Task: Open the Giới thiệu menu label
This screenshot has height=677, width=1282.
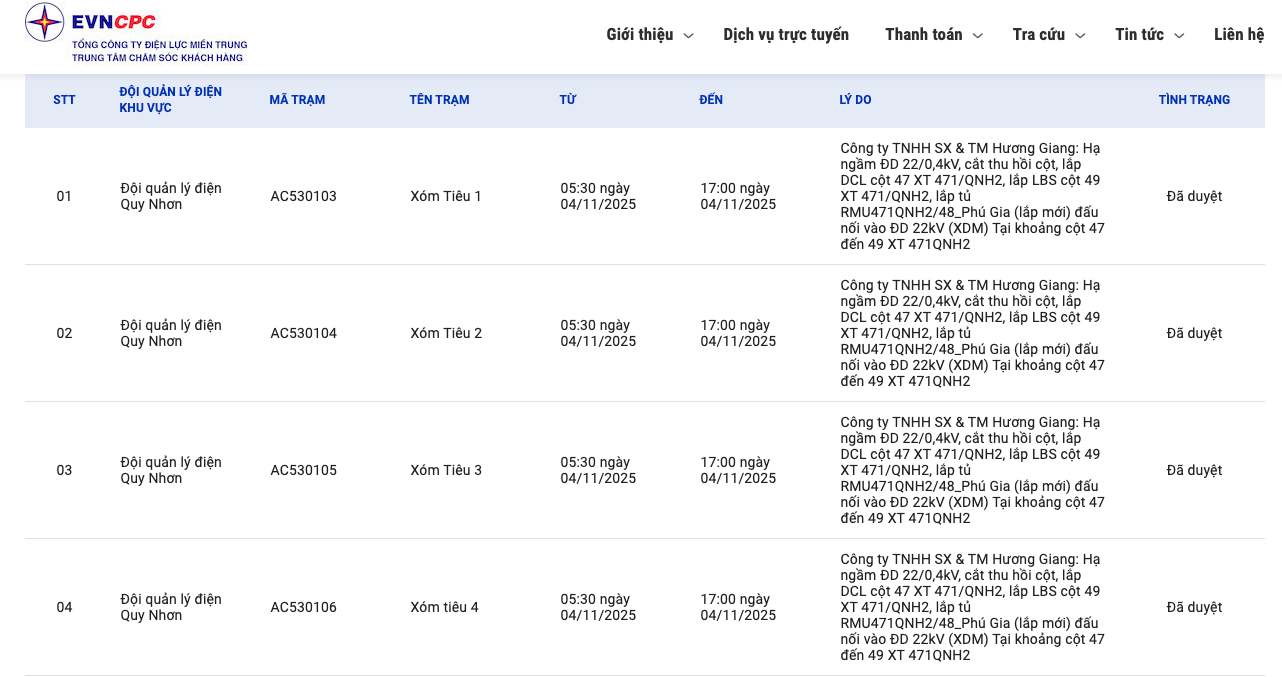Action: [x=640, y=35]
